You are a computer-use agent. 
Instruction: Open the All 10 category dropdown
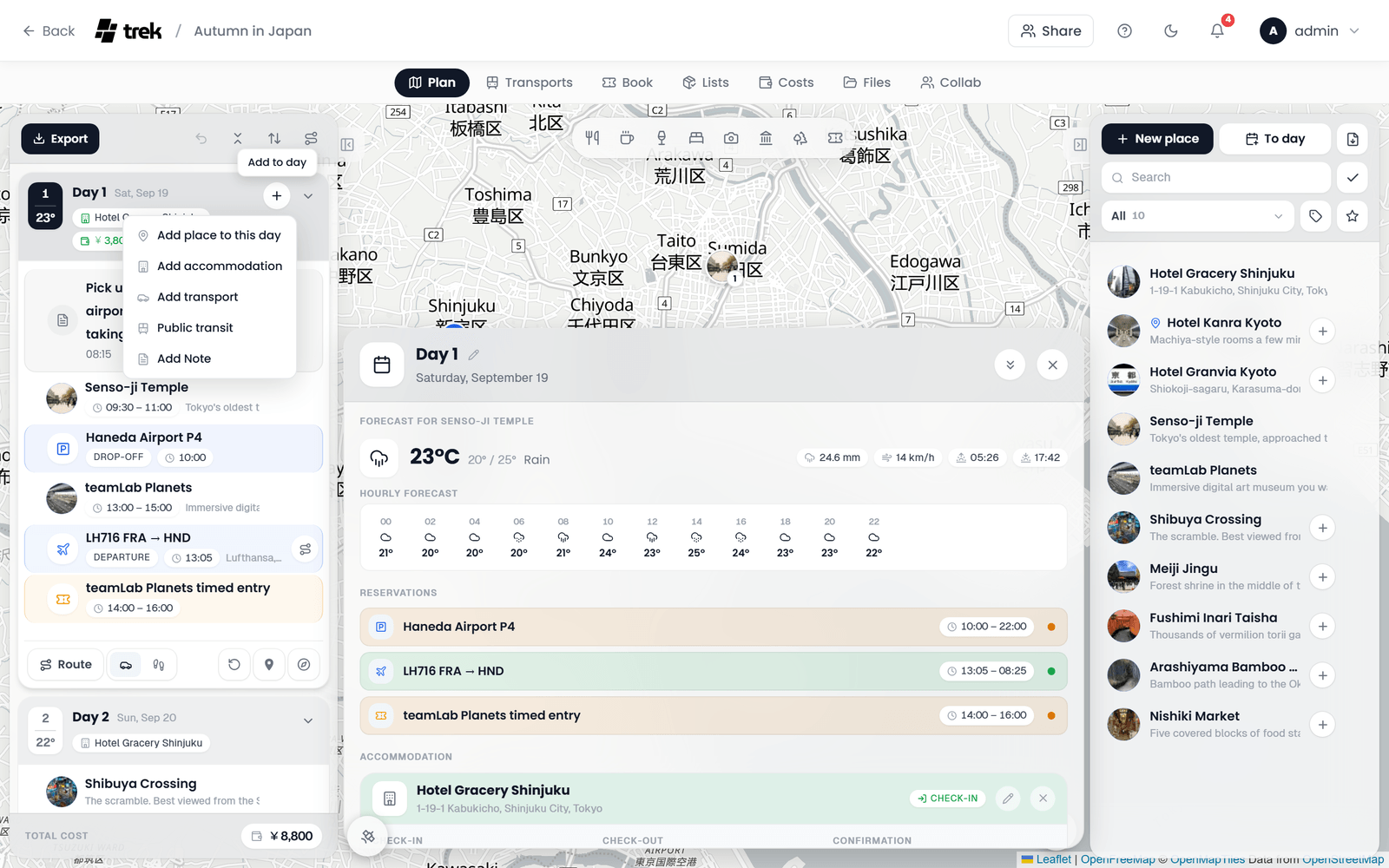click(1198, 216)
